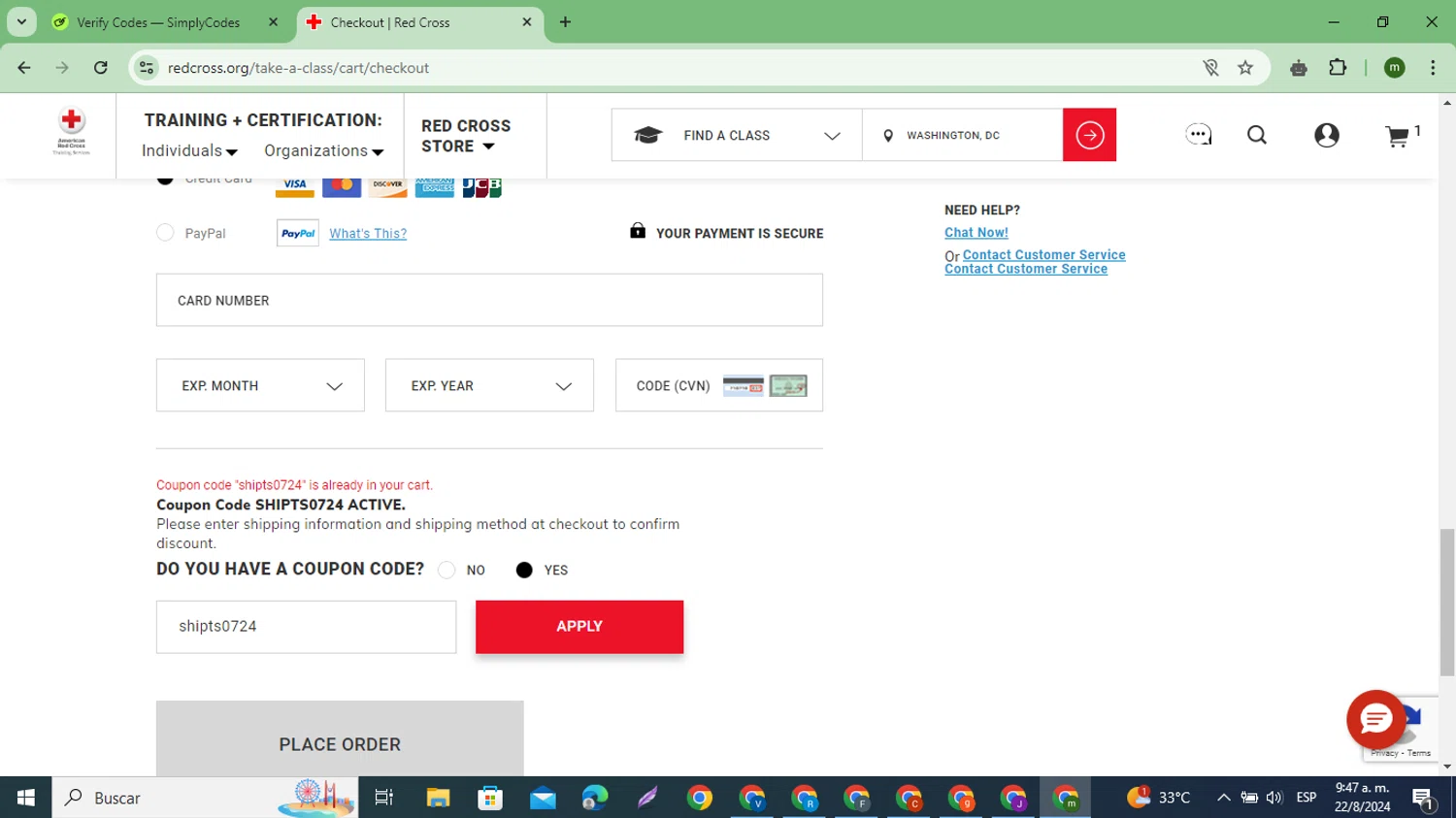Open the red floating chat widget
1456x818 pixels.
(1375, 719)
